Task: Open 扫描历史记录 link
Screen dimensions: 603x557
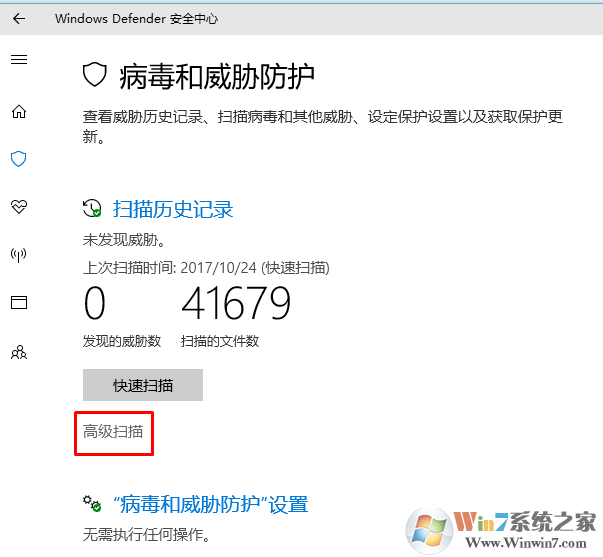Action: pyautogui.click(x=173, y=209)
